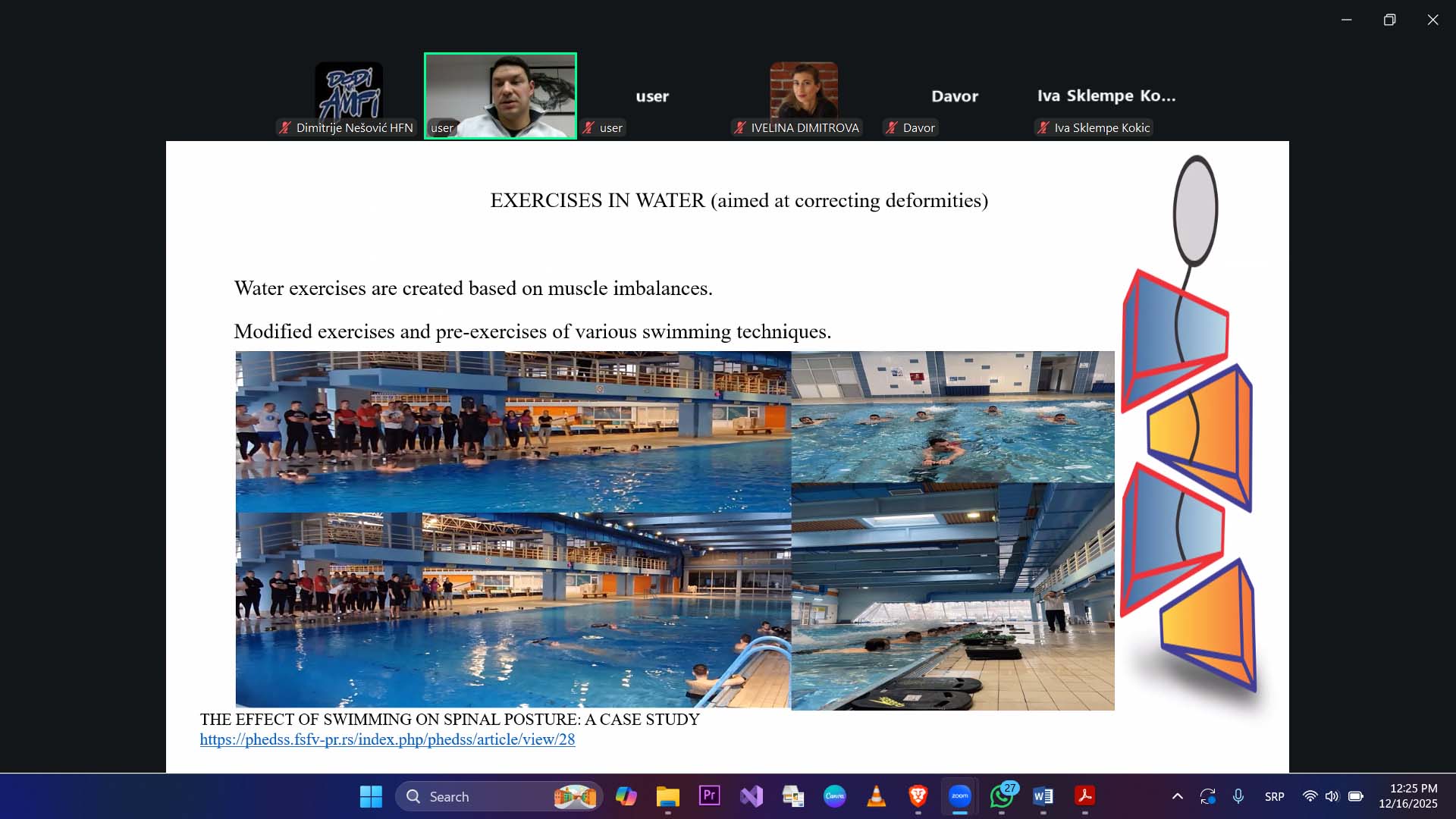Open the clock and date panel
The width and height of the screenshot is (1456, 819).
(x=1407, y=796)
